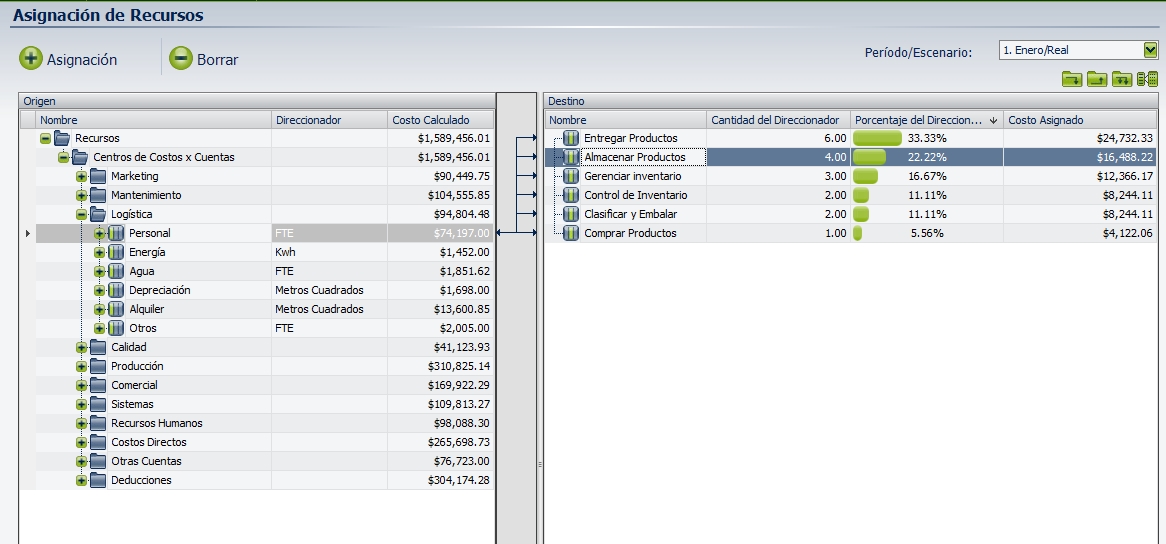Click the green minus Borrar icon
The width and height of the screenshot is (1166, 544).
point(181,58)
